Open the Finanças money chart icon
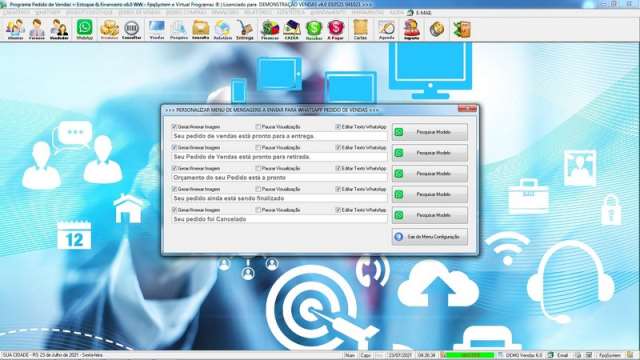 (270, 29)
